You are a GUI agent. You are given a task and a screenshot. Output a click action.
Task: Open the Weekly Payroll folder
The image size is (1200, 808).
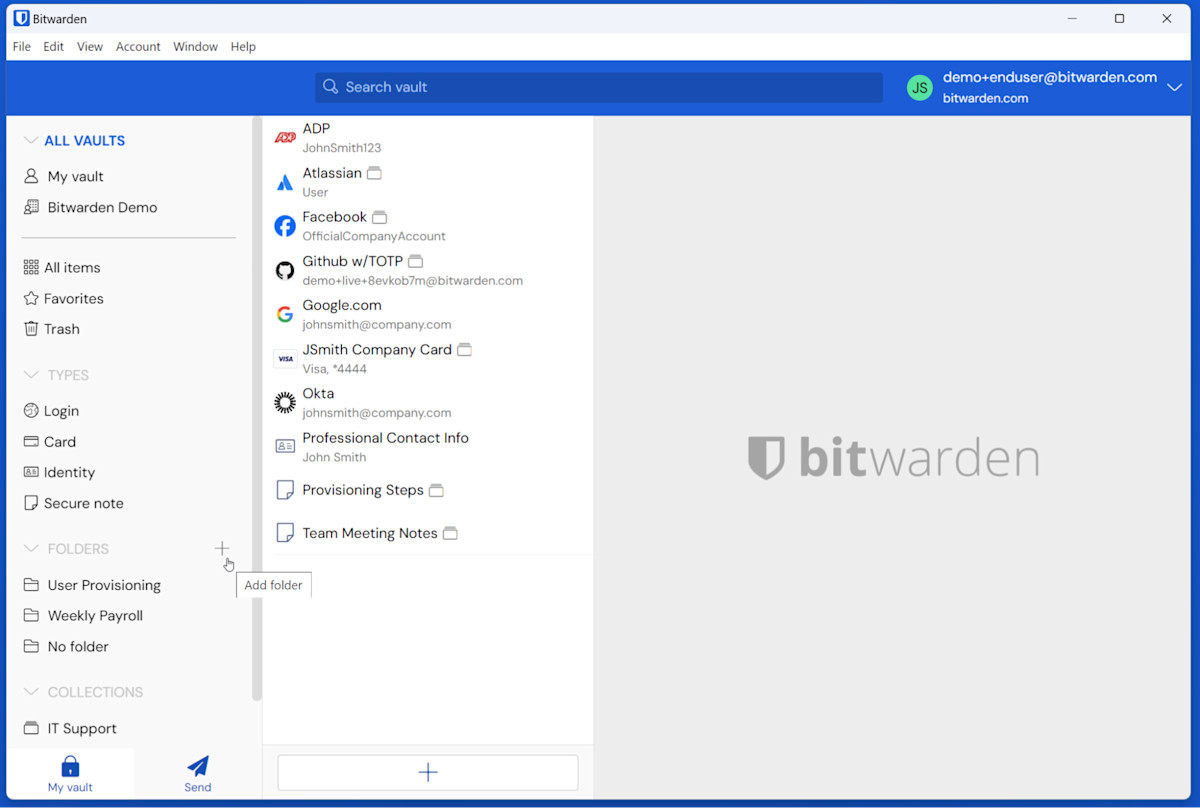point(95,616)
